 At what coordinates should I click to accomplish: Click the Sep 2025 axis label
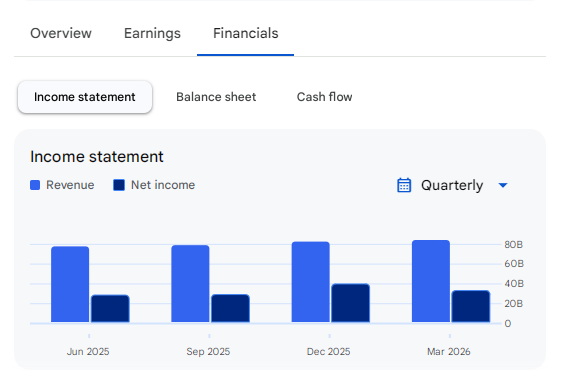[208, 352]
